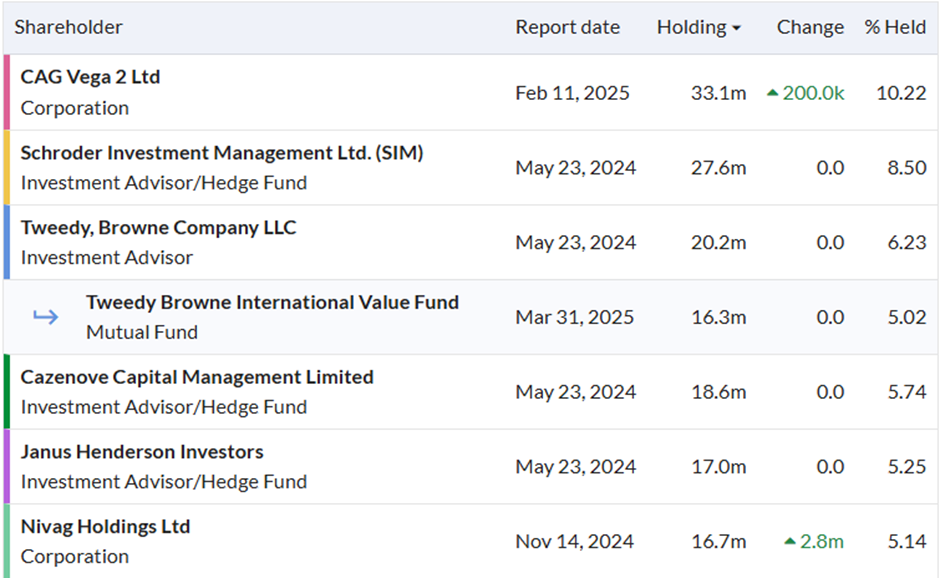Click the dark green color bar beside Cazenove Capital Management

[x=7, y=392]
